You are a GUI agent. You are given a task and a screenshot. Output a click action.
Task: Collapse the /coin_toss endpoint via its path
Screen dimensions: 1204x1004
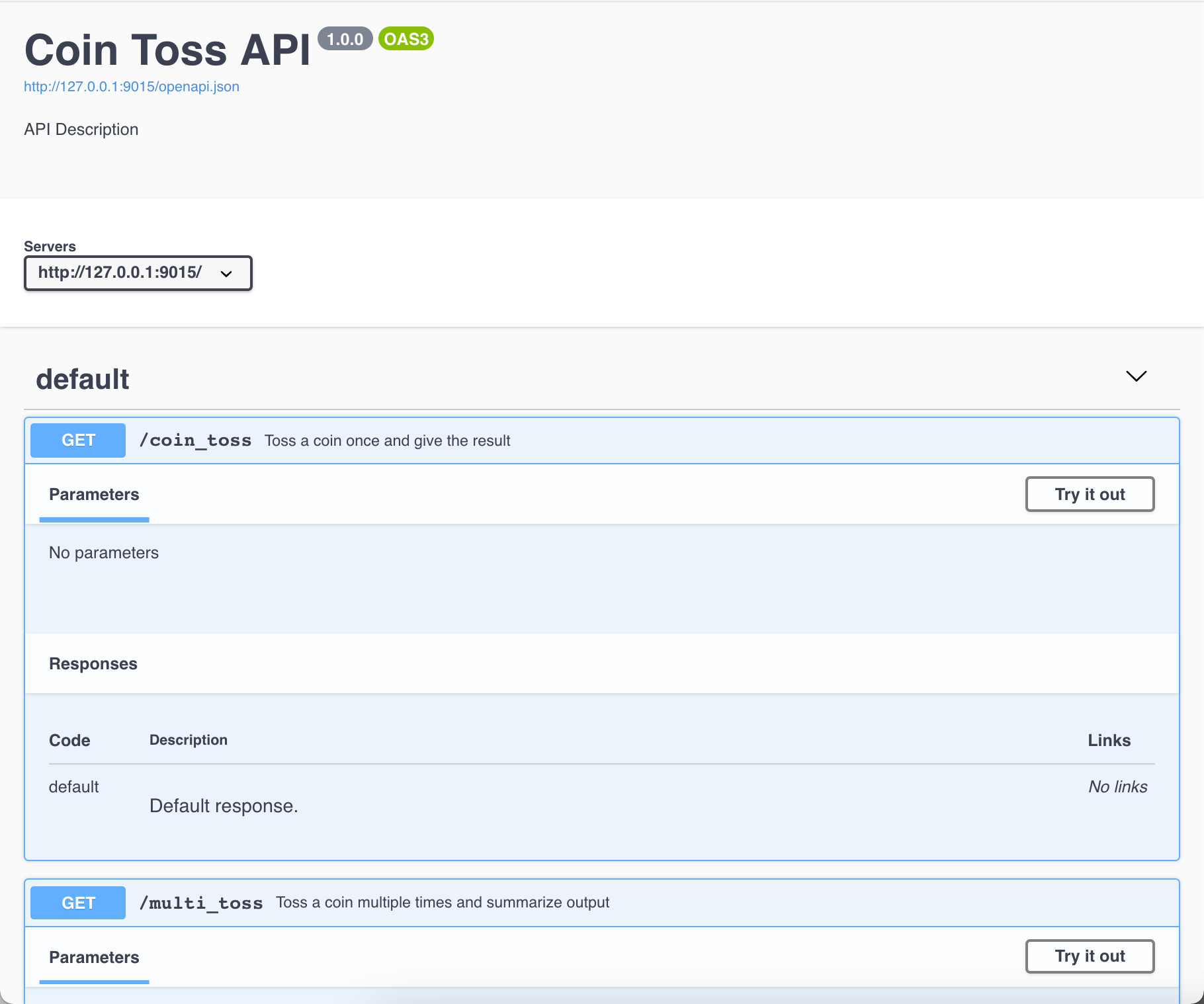195,440
